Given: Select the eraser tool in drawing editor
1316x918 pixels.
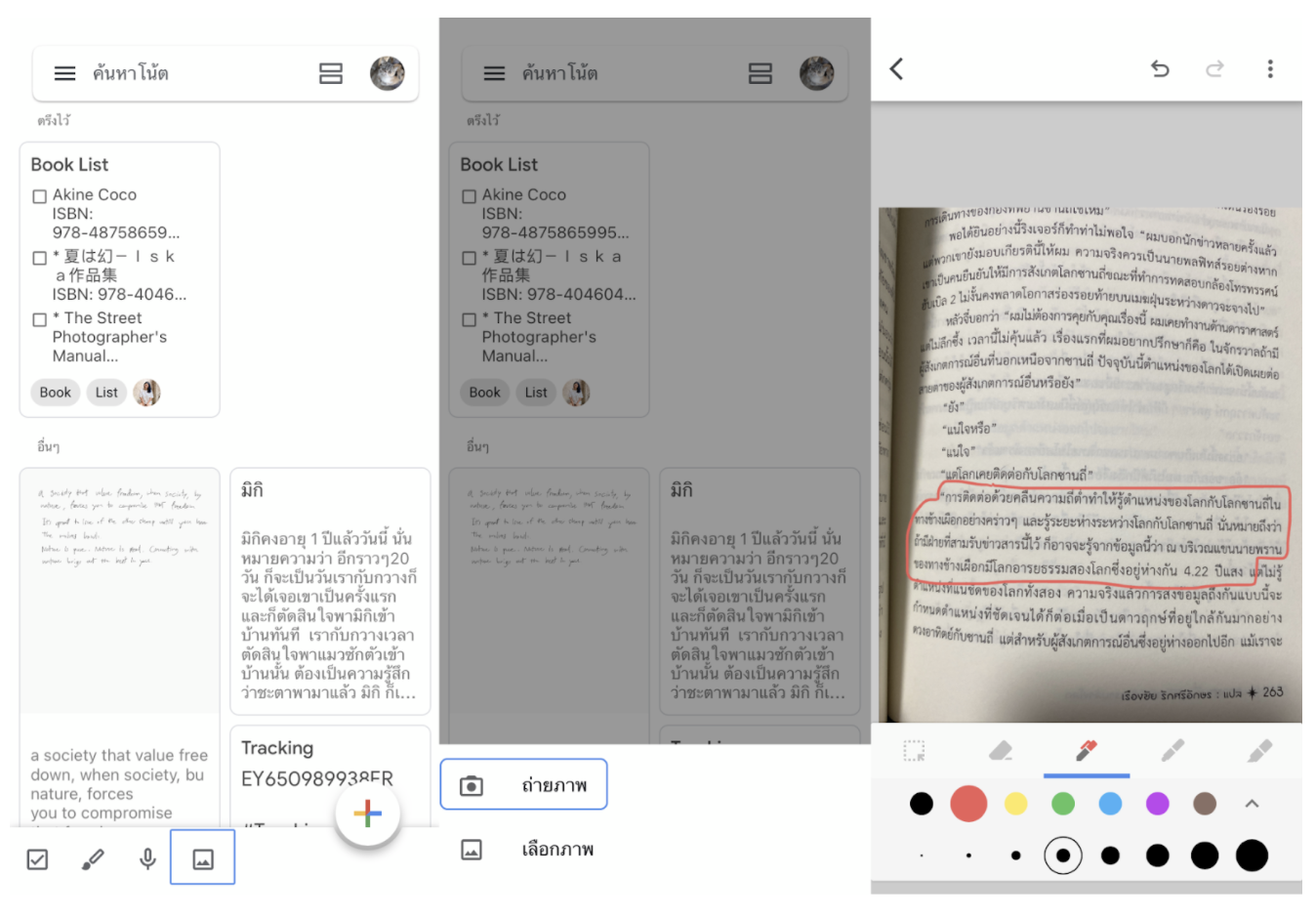Looking at the screenshot, I should click(1001, 750).
